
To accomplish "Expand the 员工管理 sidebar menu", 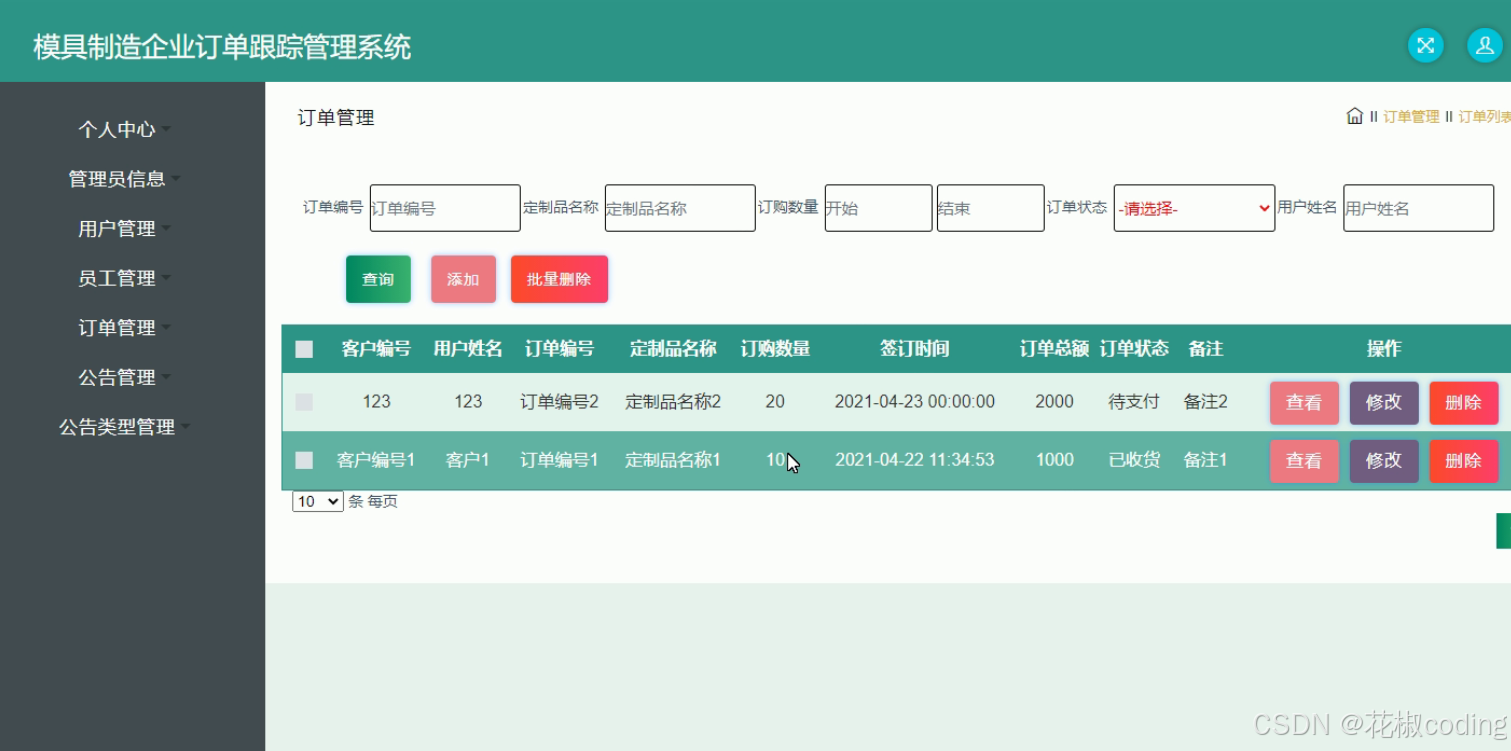I will [124, 278].
